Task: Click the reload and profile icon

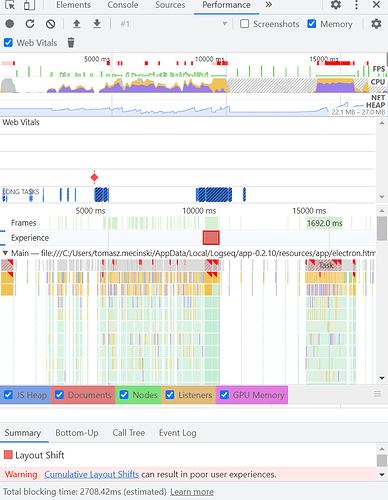Action: (30, 24)
